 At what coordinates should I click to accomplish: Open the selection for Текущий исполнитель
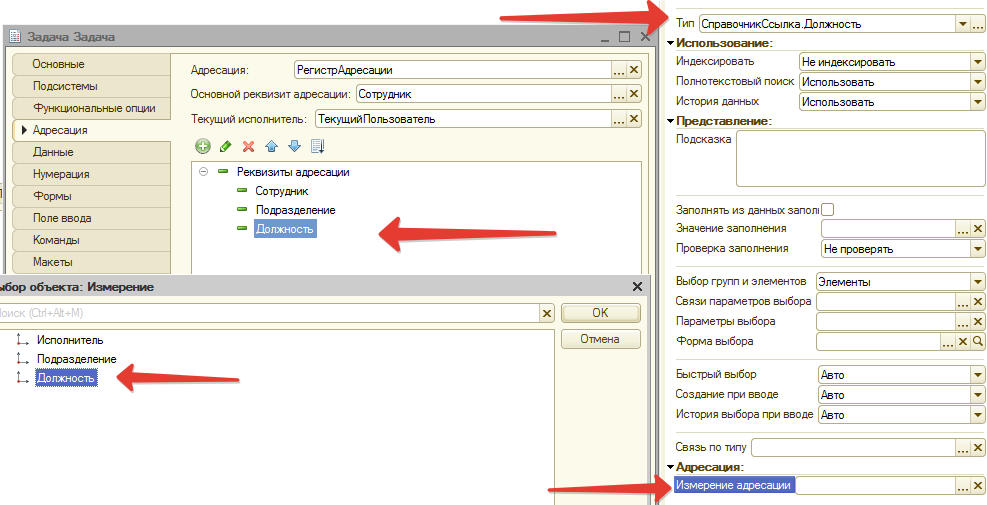(x=619, y=118)
